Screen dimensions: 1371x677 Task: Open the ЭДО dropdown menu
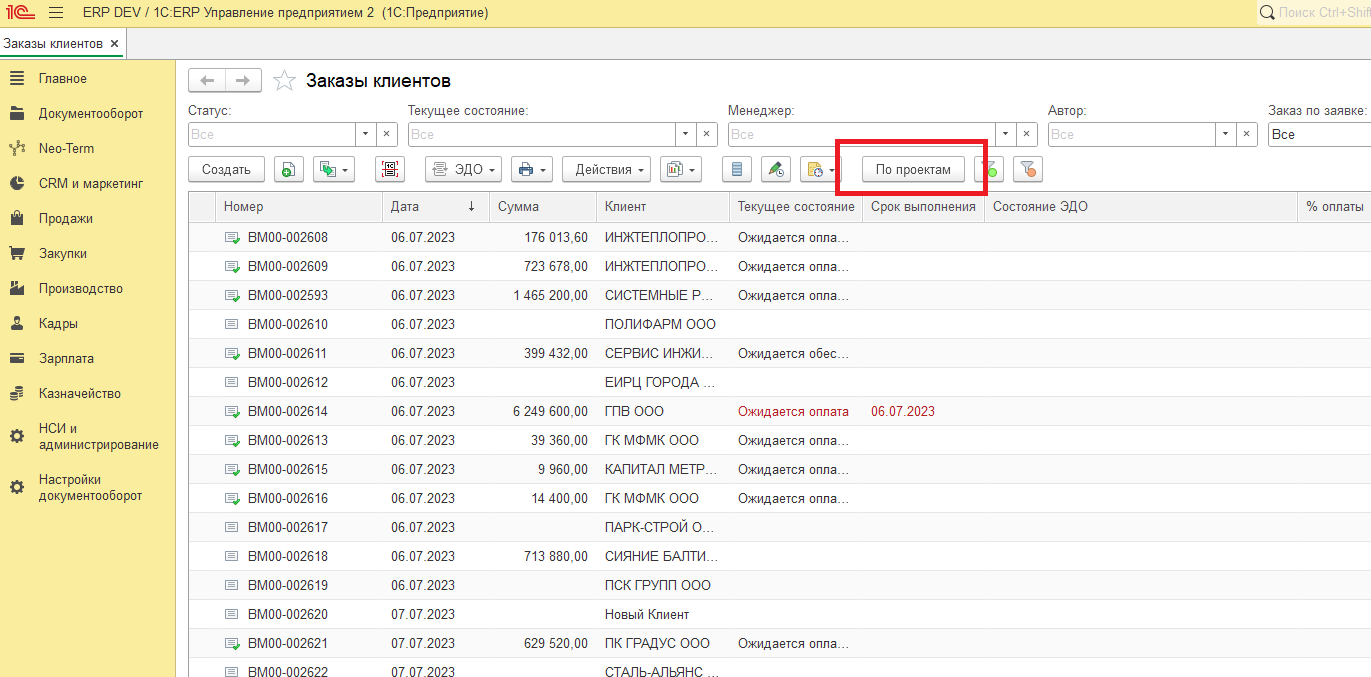tap(464, 170)
